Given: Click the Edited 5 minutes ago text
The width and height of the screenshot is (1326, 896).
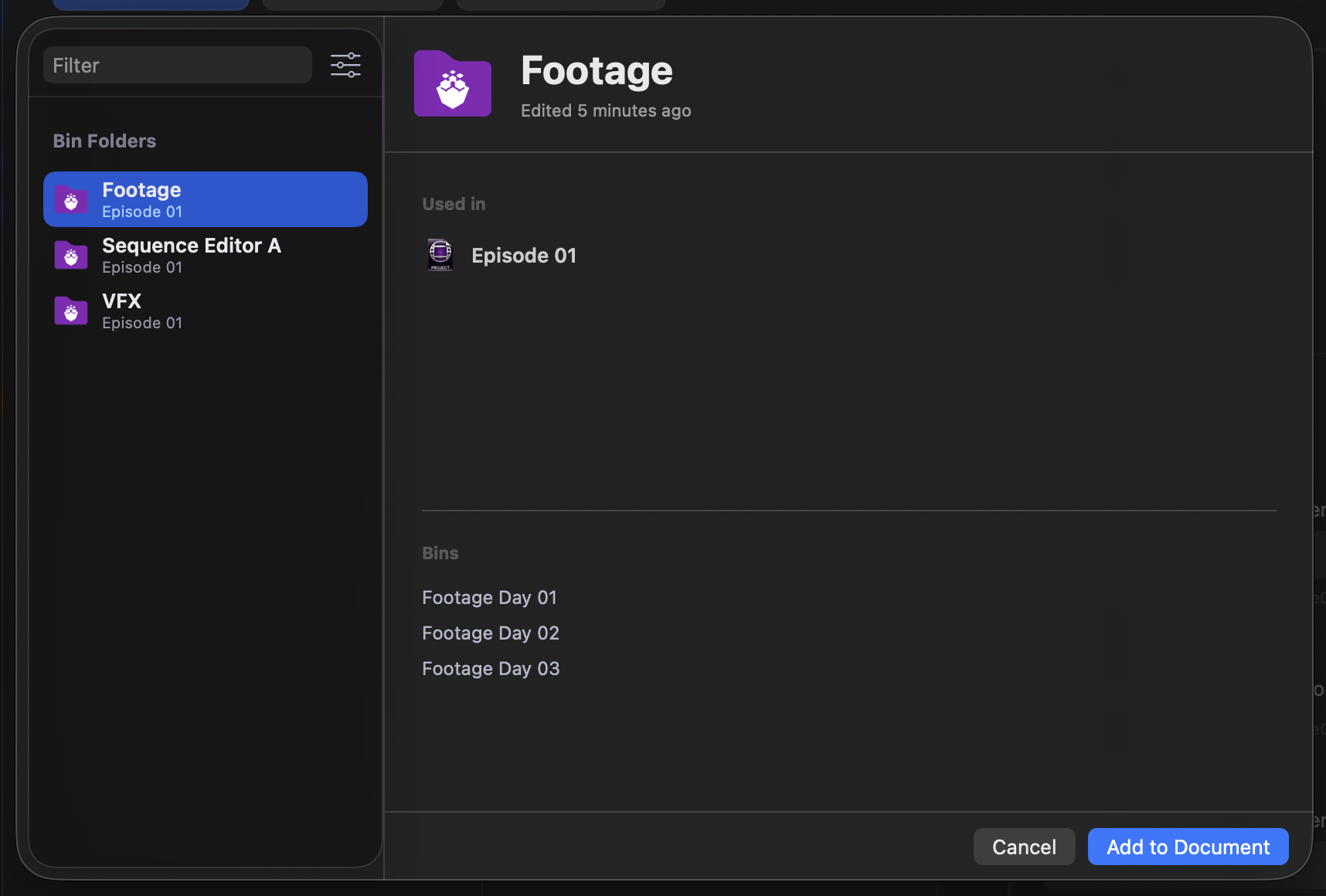Looking at the screenshot, I should click(606, 111).
